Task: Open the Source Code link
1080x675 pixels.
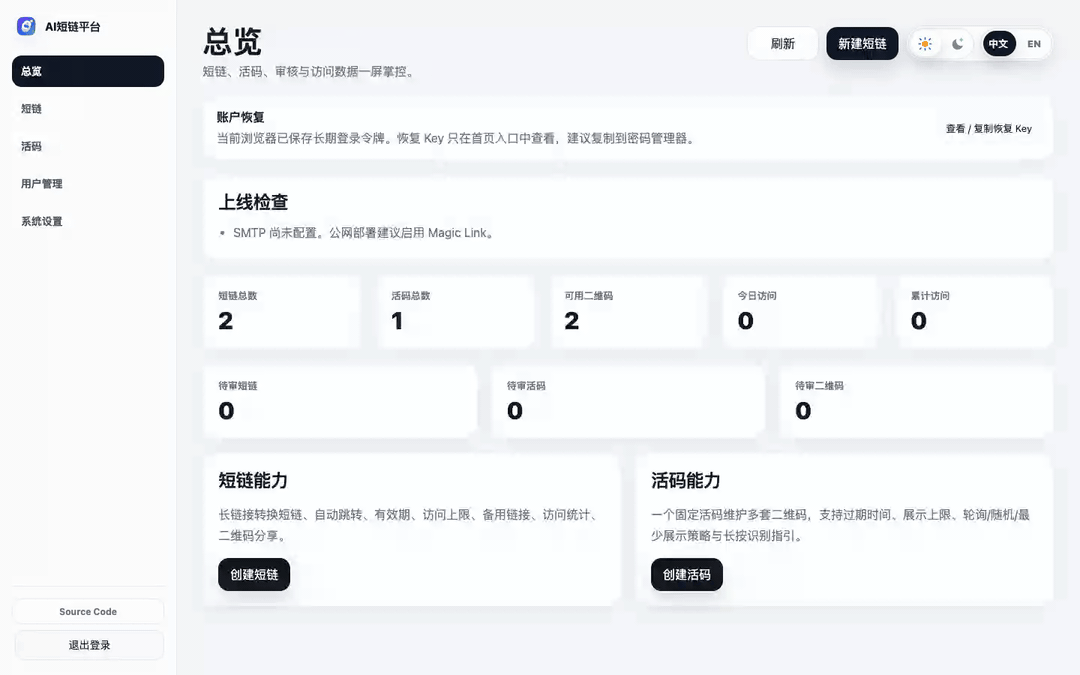Action: (88, 612)
